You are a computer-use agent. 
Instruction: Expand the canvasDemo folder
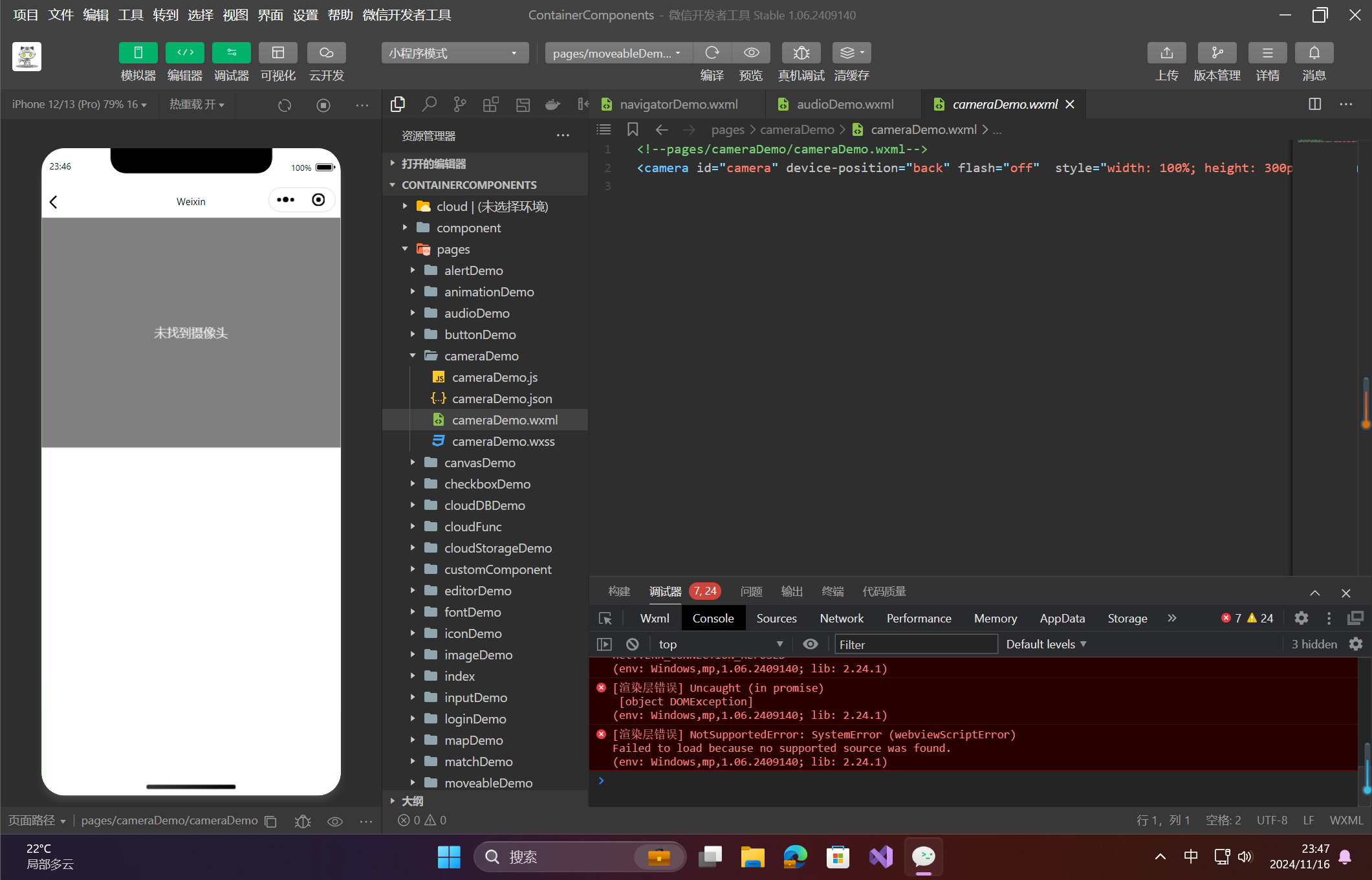[479, 463]
